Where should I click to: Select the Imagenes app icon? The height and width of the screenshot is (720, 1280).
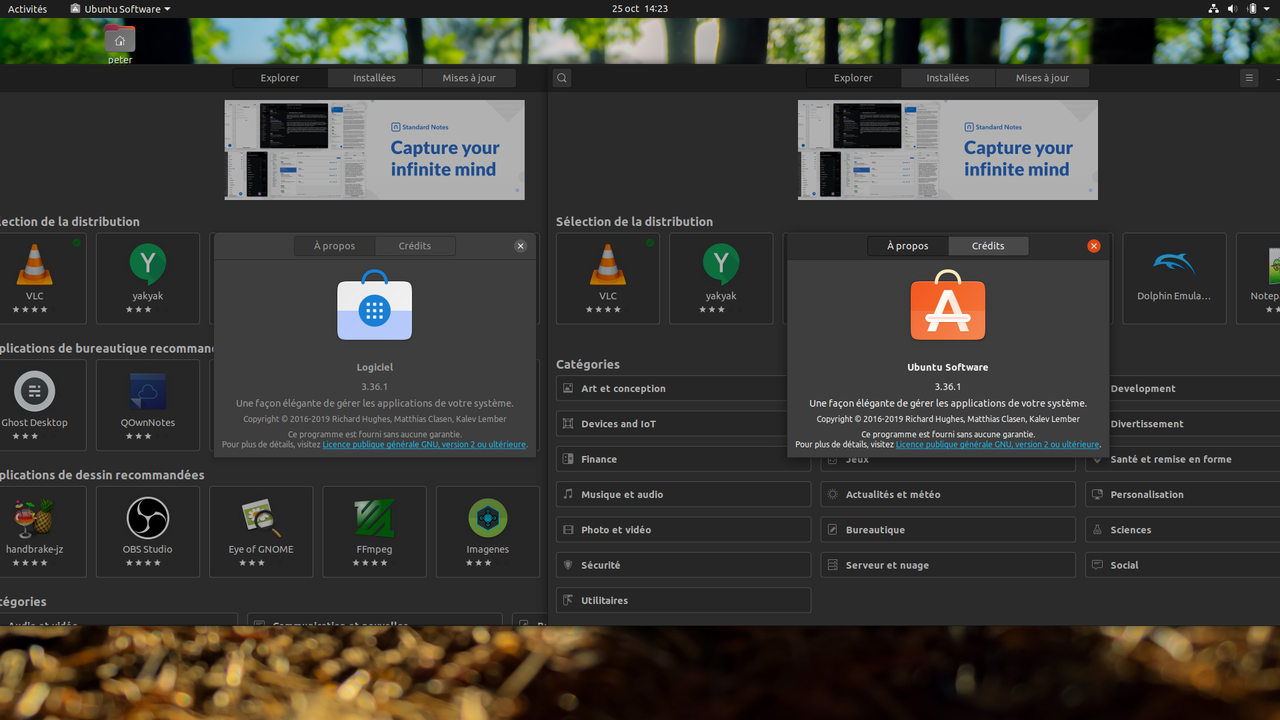[x=488, y=518]
